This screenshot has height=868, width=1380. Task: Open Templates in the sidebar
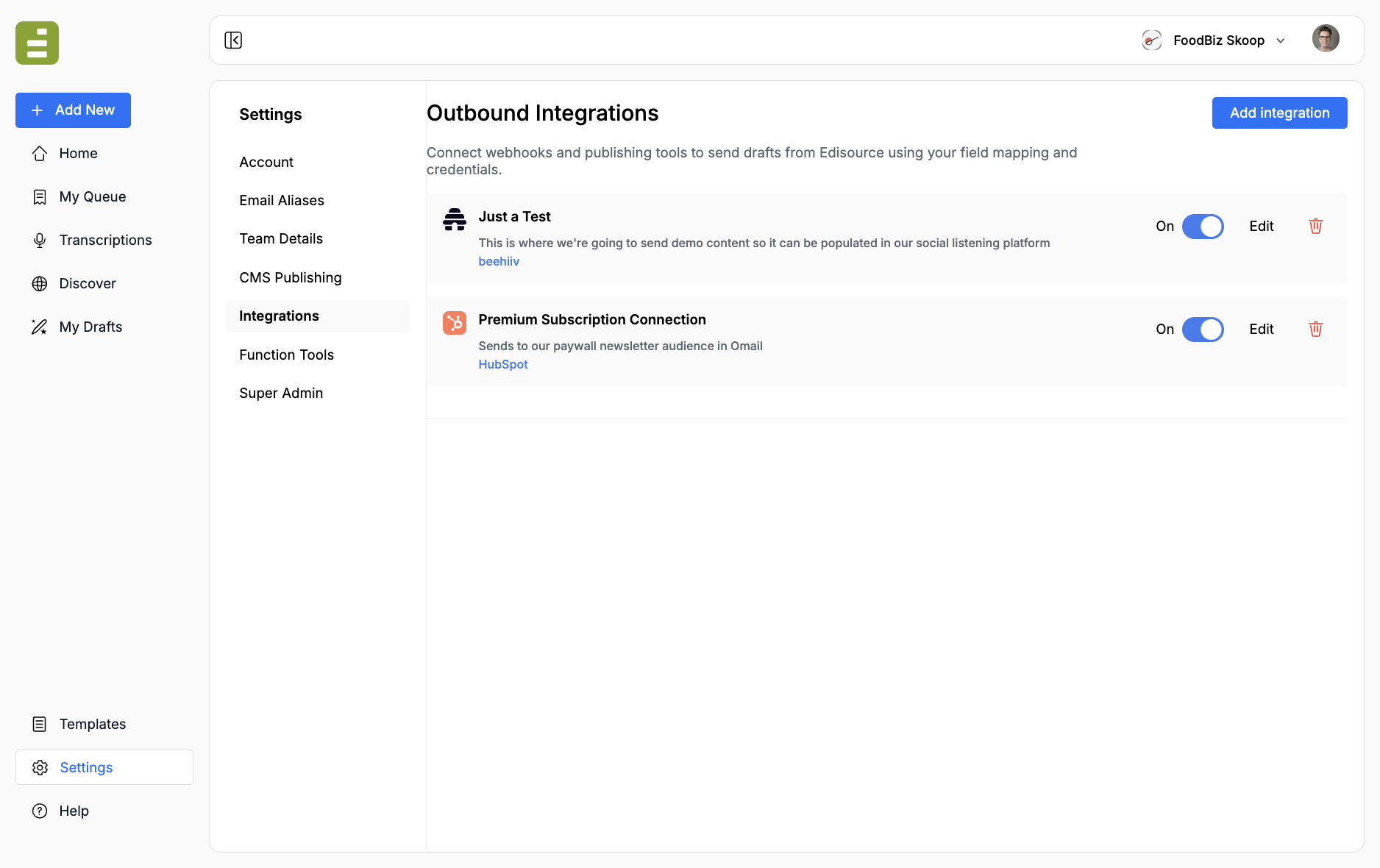[104, 724]
